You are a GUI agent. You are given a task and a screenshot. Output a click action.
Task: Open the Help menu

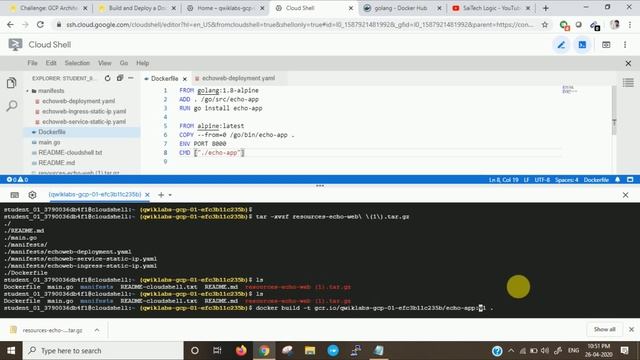tap(142, 63)
